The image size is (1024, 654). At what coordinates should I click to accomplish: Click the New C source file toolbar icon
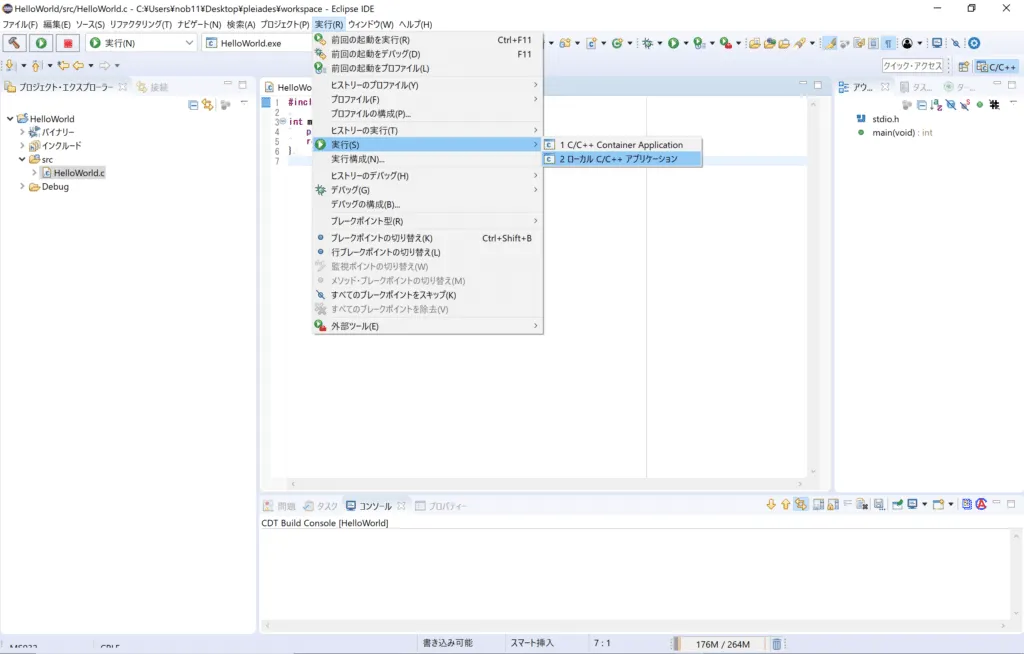tap(591, 43)
